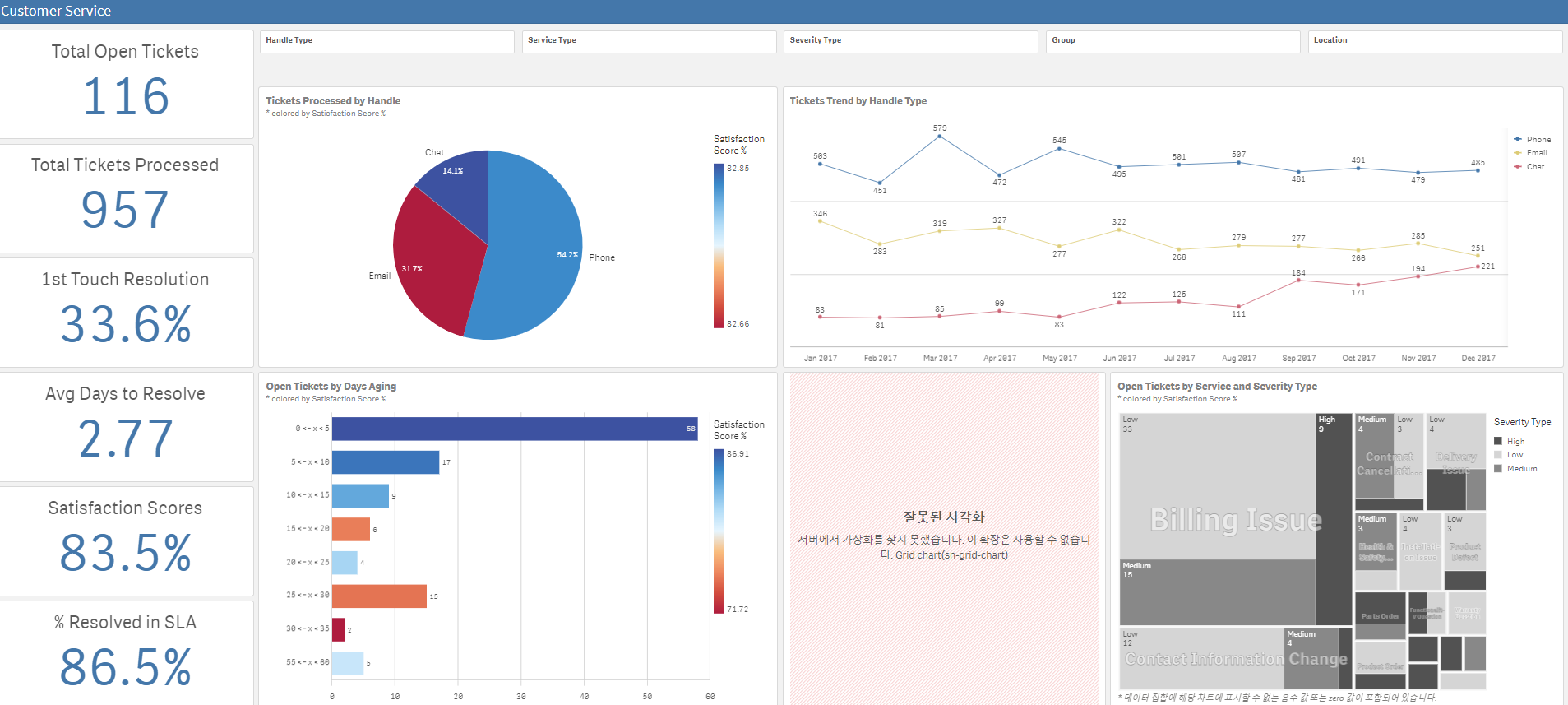
Task: Click the % Resolved in SLA 86.5% KPI
Action: (x=126, y=653)
